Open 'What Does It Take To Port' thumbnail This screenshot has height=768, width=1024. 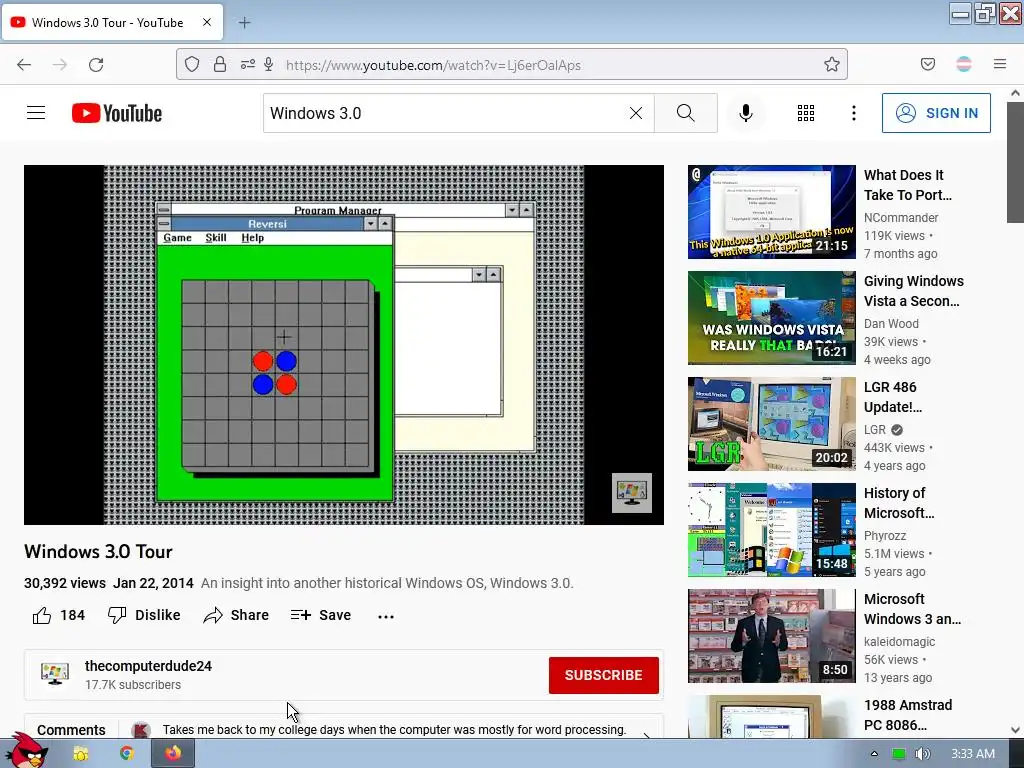(x=771, y=212)
